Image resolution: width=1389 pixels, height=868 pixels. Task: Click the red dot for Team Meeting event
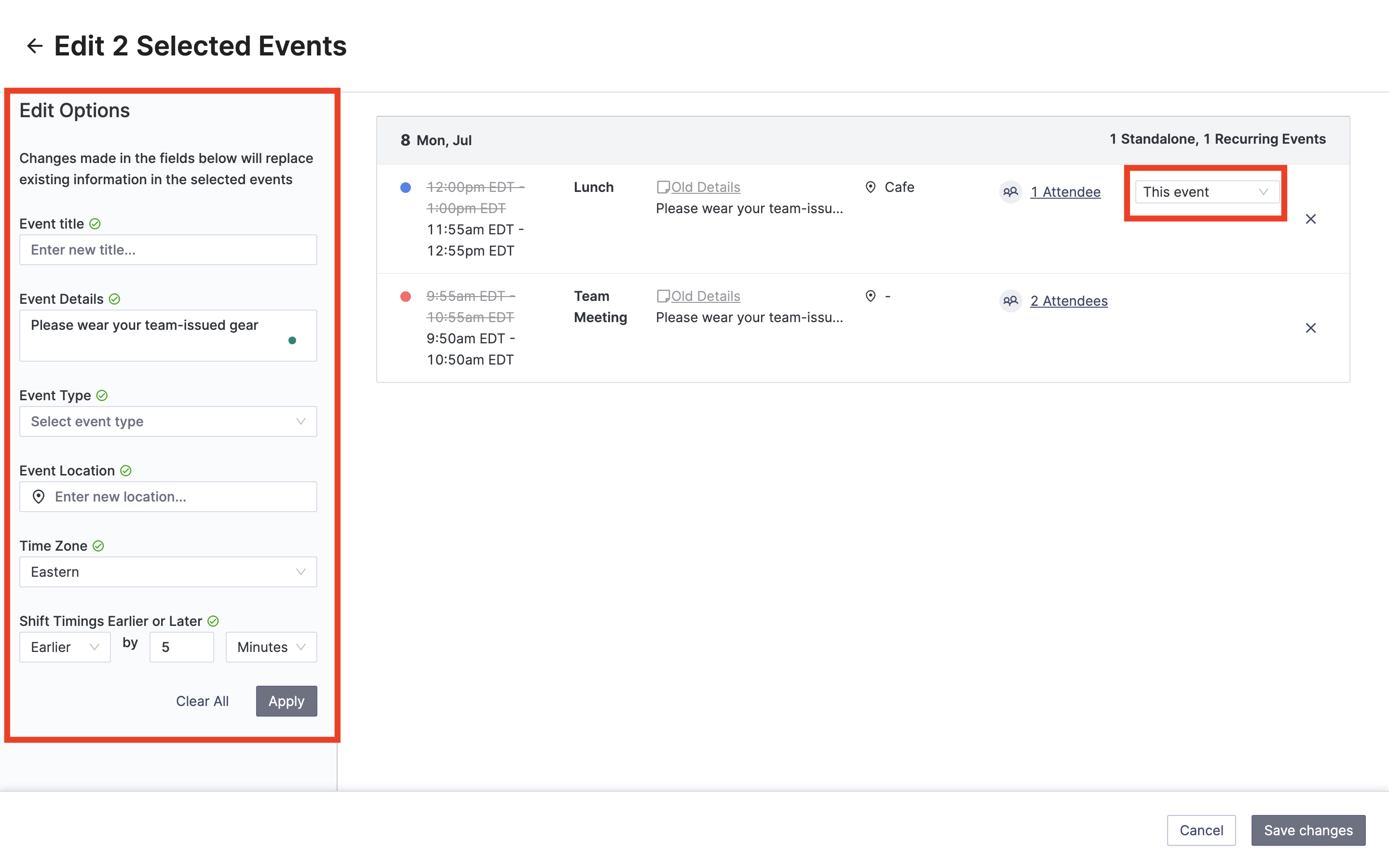click(x=406, y=296)
